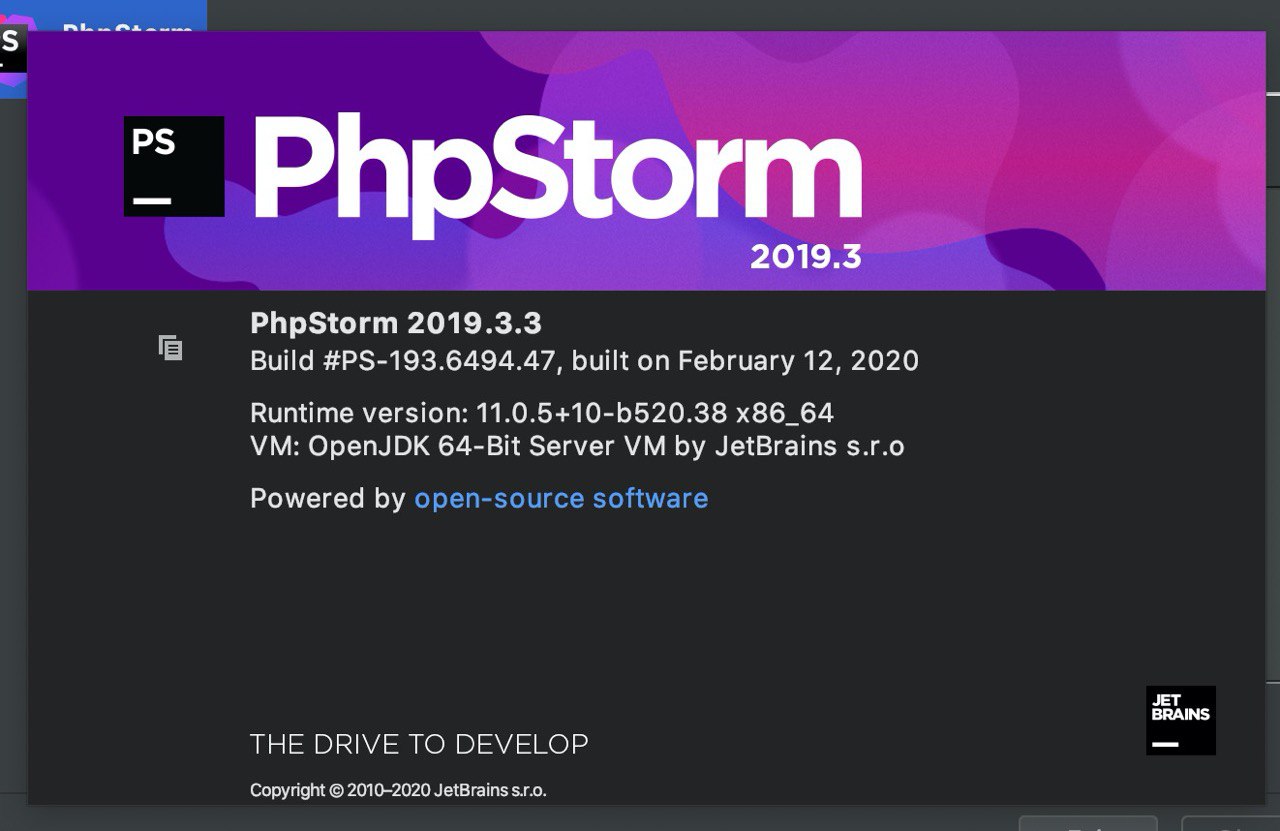Image resolution: width=1280 pixels, height=831 pixels.
Task: Open the open-source software link
Action: tap(561, 498)
